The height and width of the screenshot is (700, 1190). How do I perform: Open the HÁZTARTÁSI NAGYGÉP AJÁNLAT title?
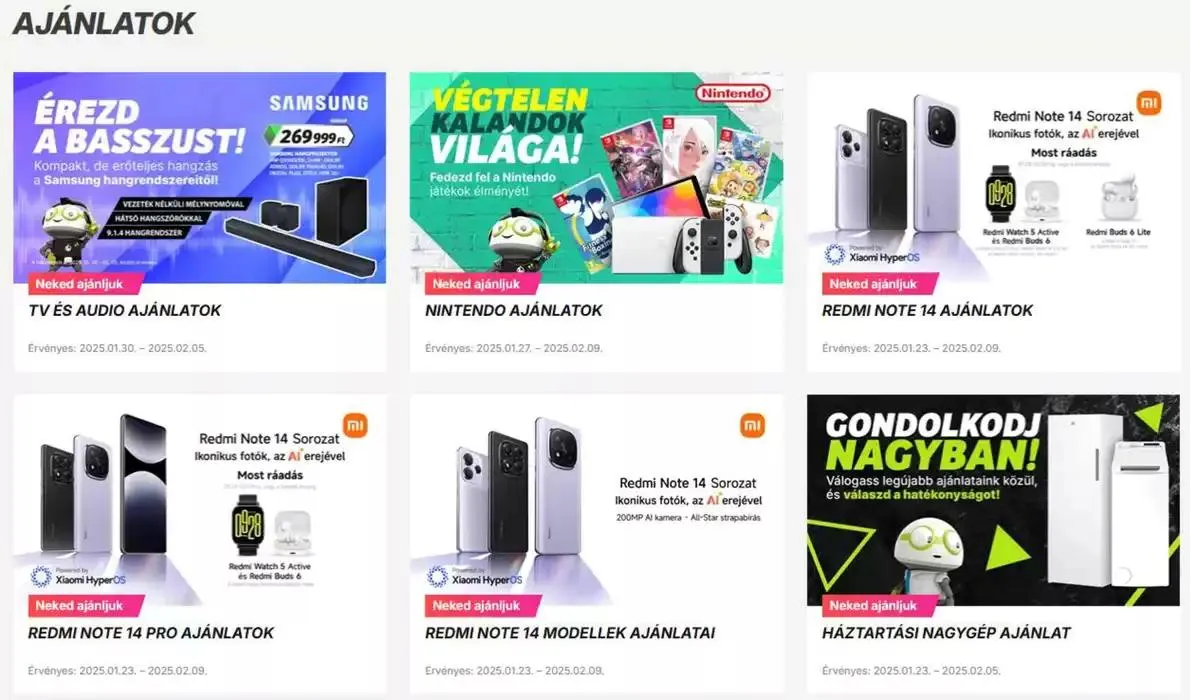(946, 633)
